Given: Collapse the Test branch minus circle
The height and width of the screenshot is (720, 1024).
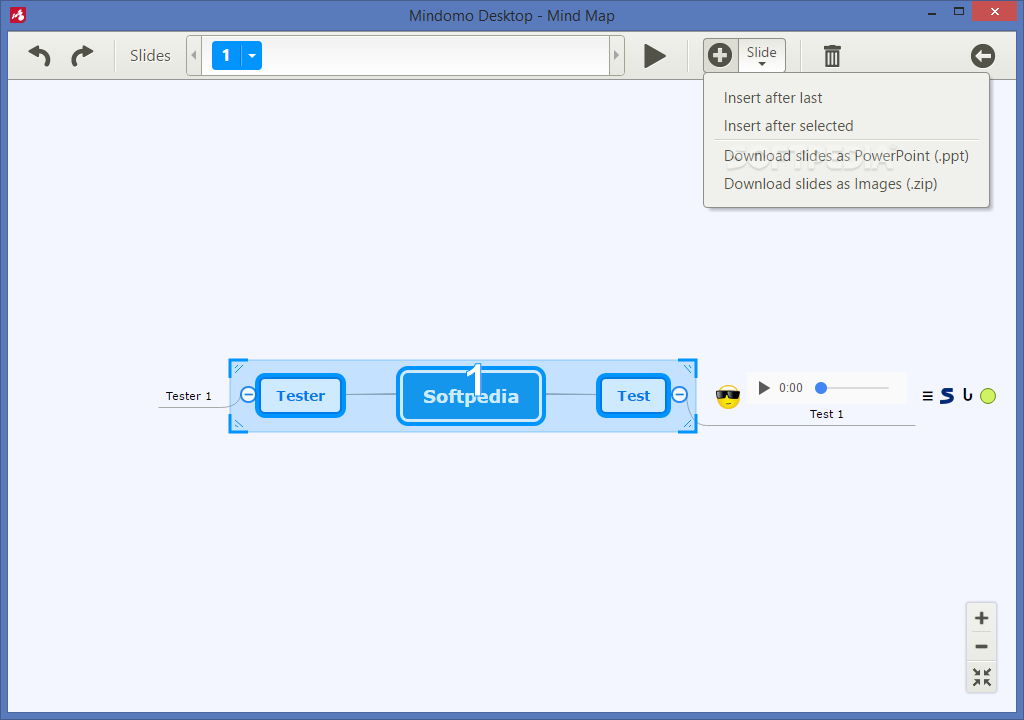Looking at the screenshot, I should pyautogui.click(x=680, y=395).
